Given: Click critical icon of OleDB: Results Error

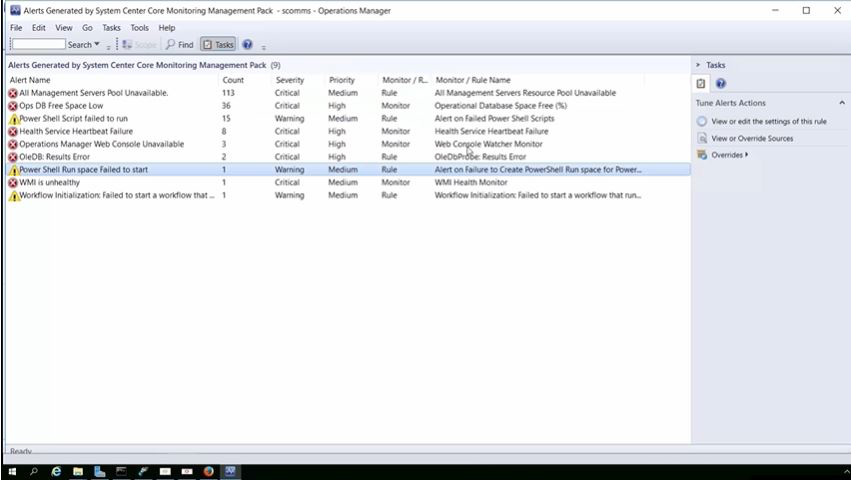Looking at the screenshot, I should click(x=13, y=157).
